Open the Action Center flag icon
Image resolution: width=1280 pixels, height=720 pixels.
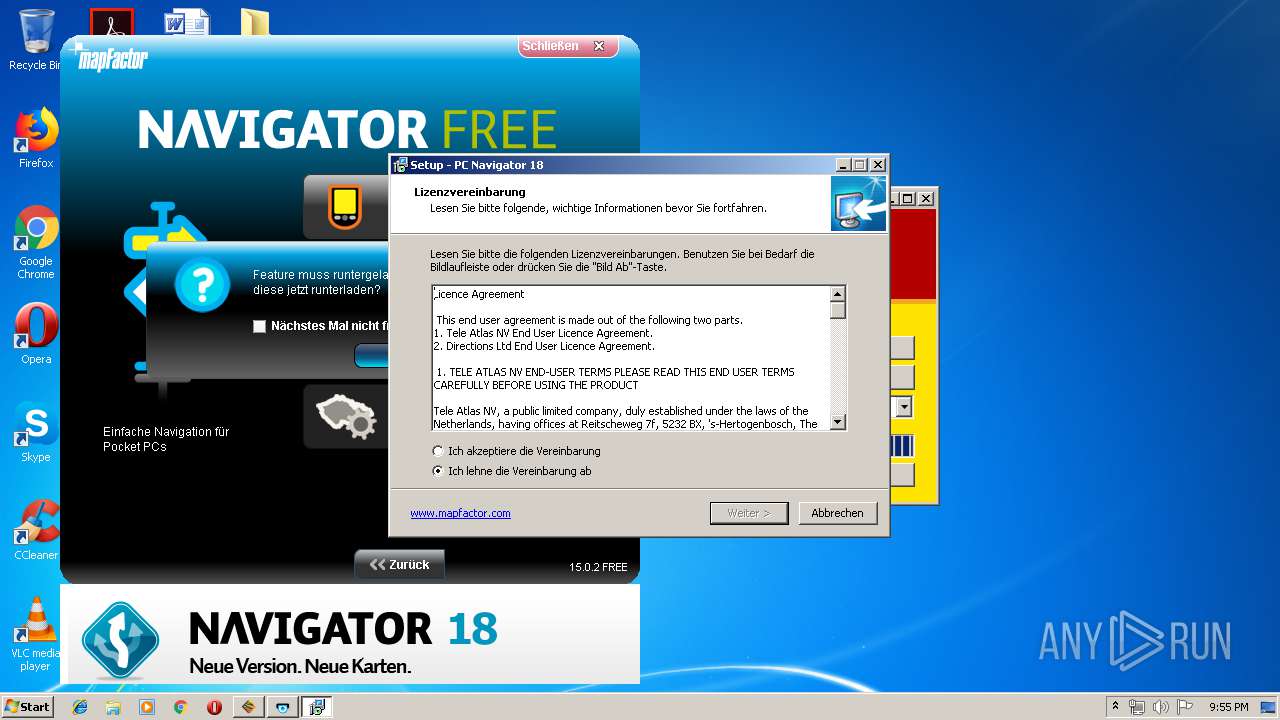point(1185,707)
